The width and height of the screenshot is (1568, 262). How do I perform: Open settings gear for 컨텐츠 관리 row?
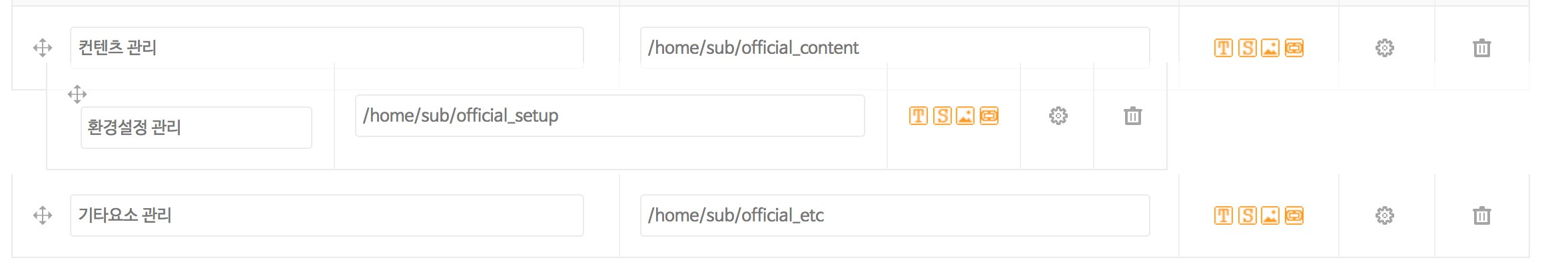coord(1385,48)
